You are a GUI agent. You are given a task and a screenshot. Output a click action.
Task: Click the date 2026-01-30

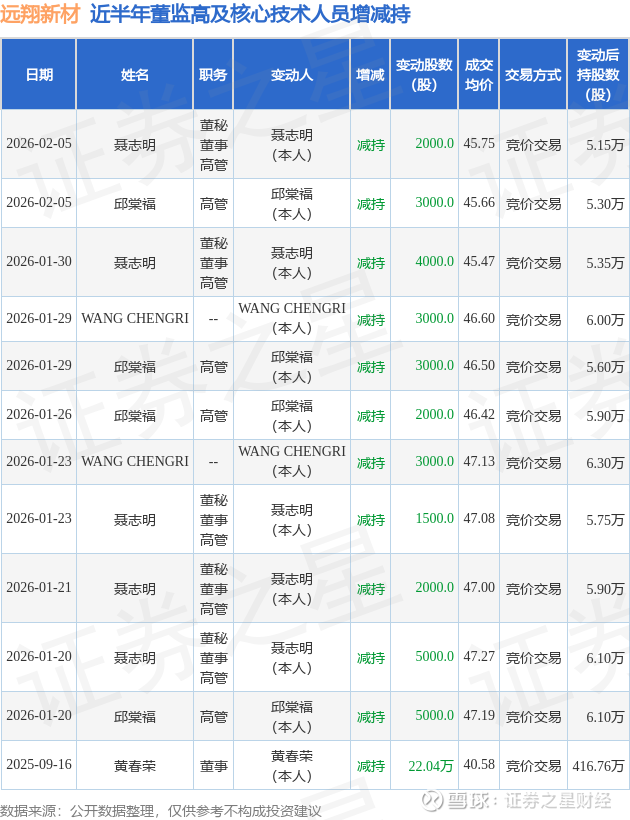pos(39,261)
